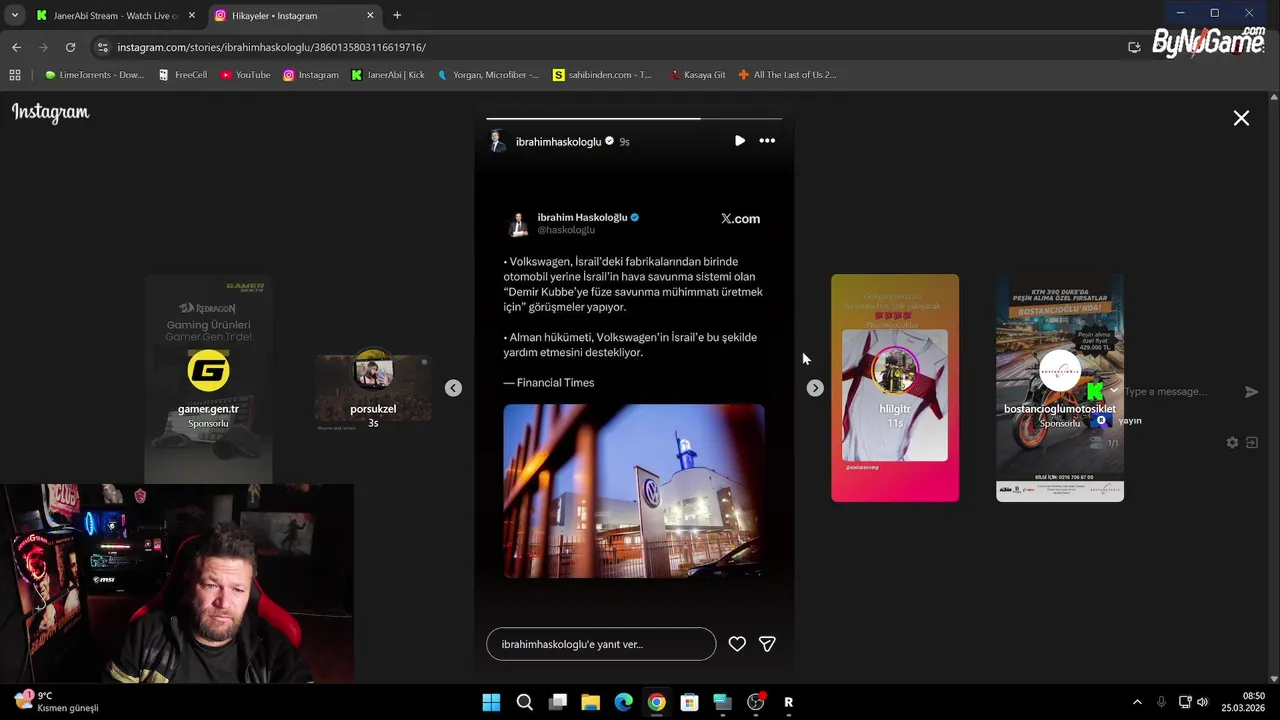The image size is (1280, 720).
Task: Open the YouTube bookmark
Action: [x=245, y=75]
